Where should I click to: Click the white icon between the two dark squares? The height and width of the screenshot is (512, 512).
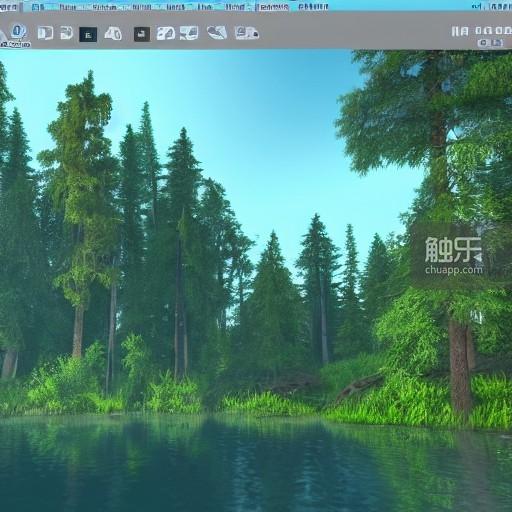pos(113,34)
